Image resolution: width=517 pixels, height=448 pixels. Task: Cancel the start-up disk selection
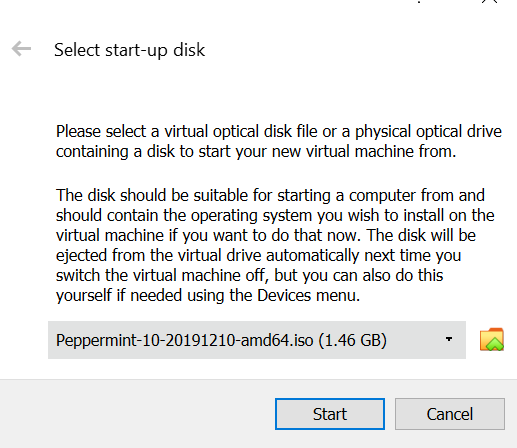(450, 414)
